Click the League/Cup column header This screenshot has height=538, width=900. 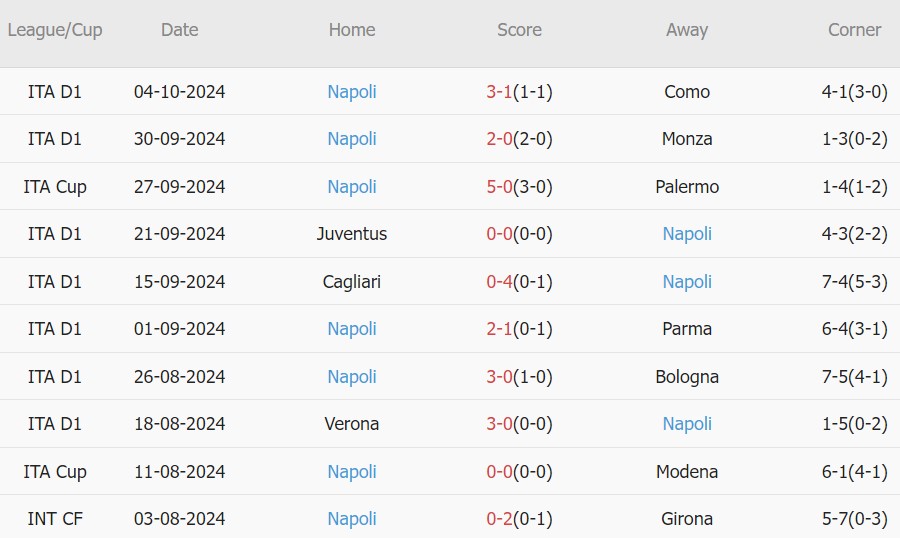pyautogui.click(x=55, y=30)
